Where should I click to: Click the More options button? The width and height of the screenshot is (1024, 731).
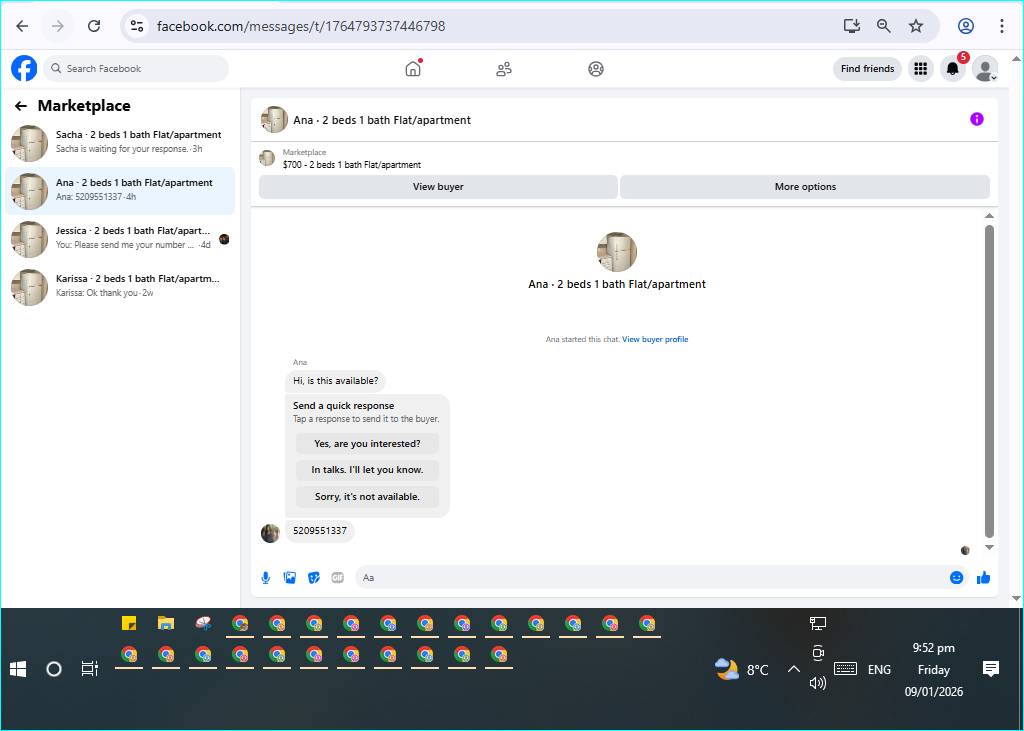pyautogui.click(x=805, y=187)
